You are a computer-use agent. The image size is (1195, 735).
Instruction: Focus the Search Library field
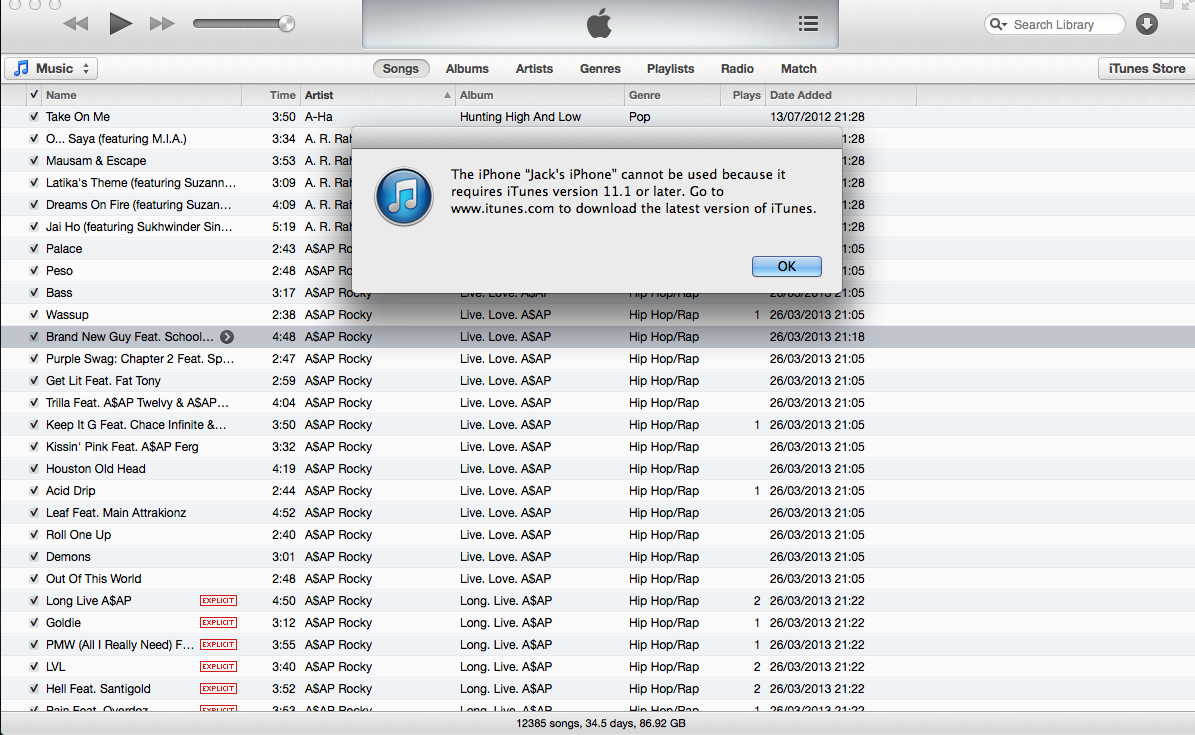click(1054, 24)
